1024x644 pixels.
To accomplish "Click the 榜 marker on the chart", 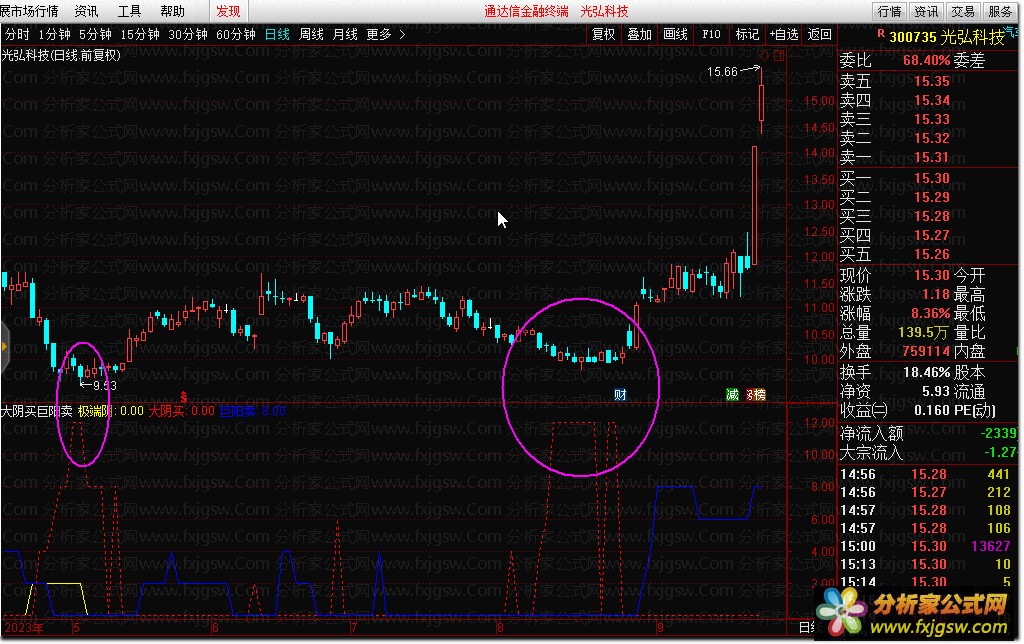I will coord(759,394).
